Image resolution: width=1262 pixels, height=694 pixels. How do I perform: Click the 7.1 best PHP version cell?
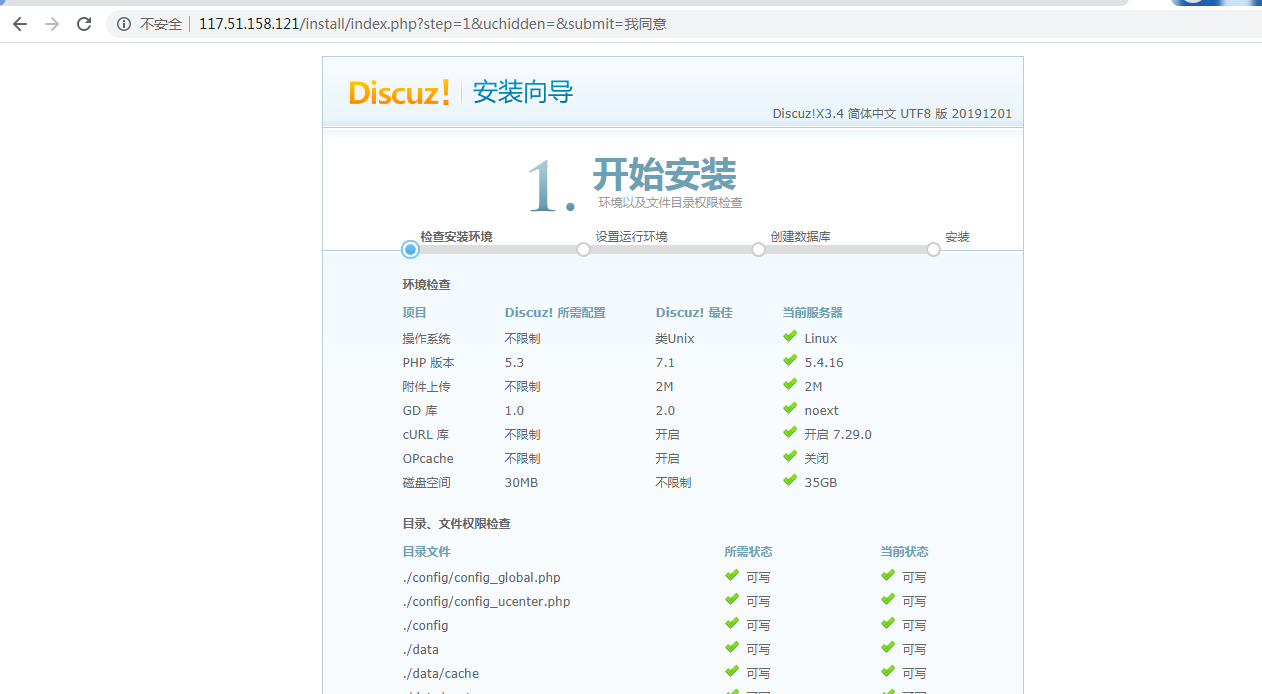click(665, 363)
